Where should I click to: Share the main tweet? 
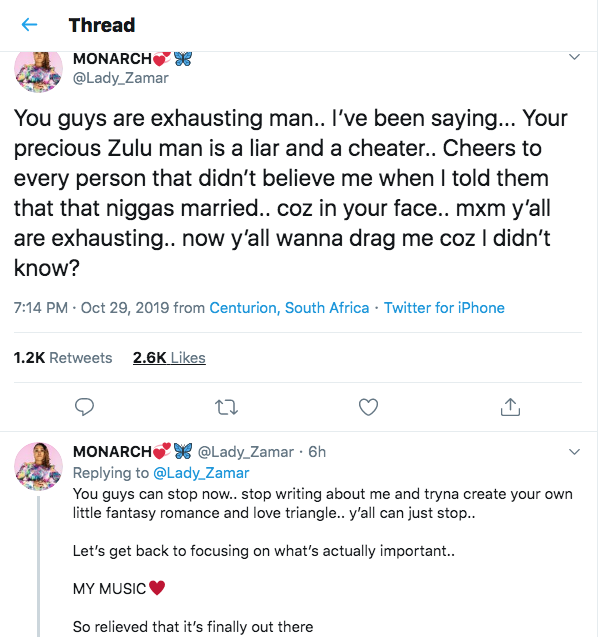(510, 406)
